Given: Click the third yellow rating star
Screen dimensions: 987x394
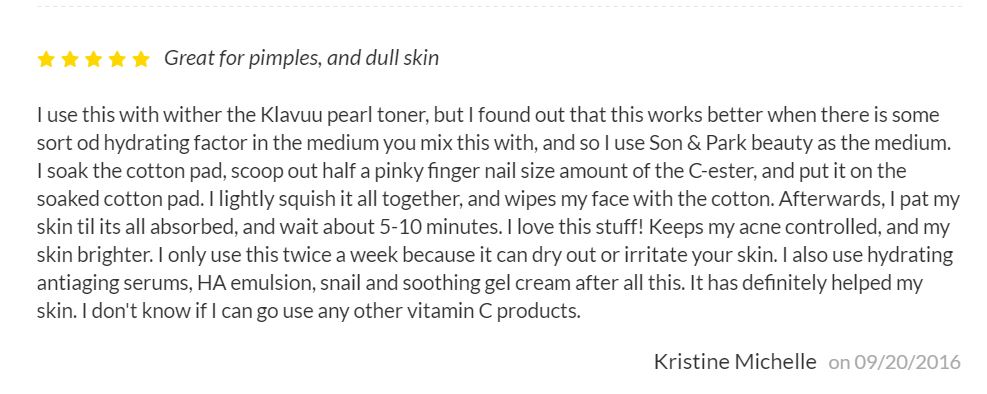Looking at the screenshot, I should point(93,59).
